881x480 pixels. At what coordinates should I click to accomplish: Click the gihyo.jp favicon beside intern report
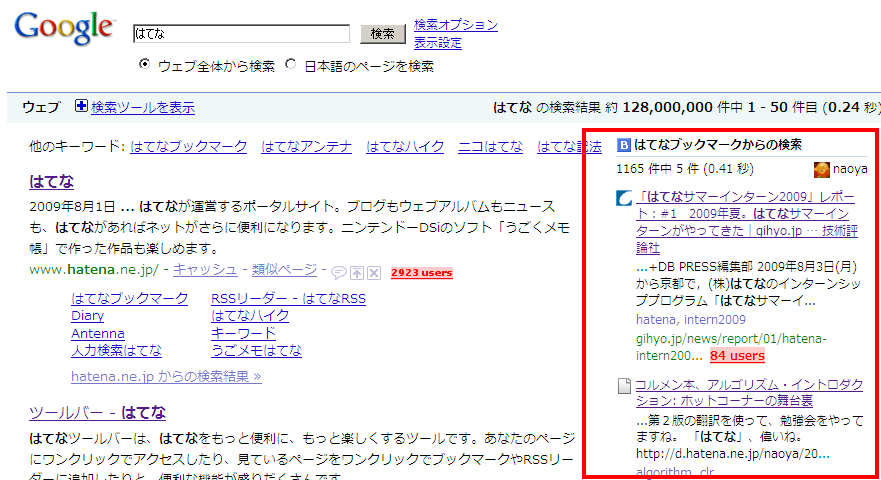624,198
